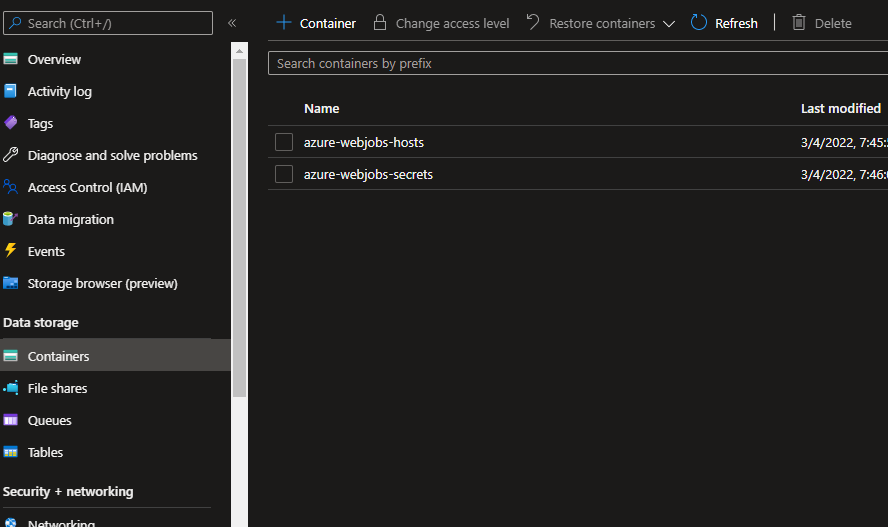The width and height of the screenshot is (888, 527).
Task: Click the Activity log icon
Action: 10,91
